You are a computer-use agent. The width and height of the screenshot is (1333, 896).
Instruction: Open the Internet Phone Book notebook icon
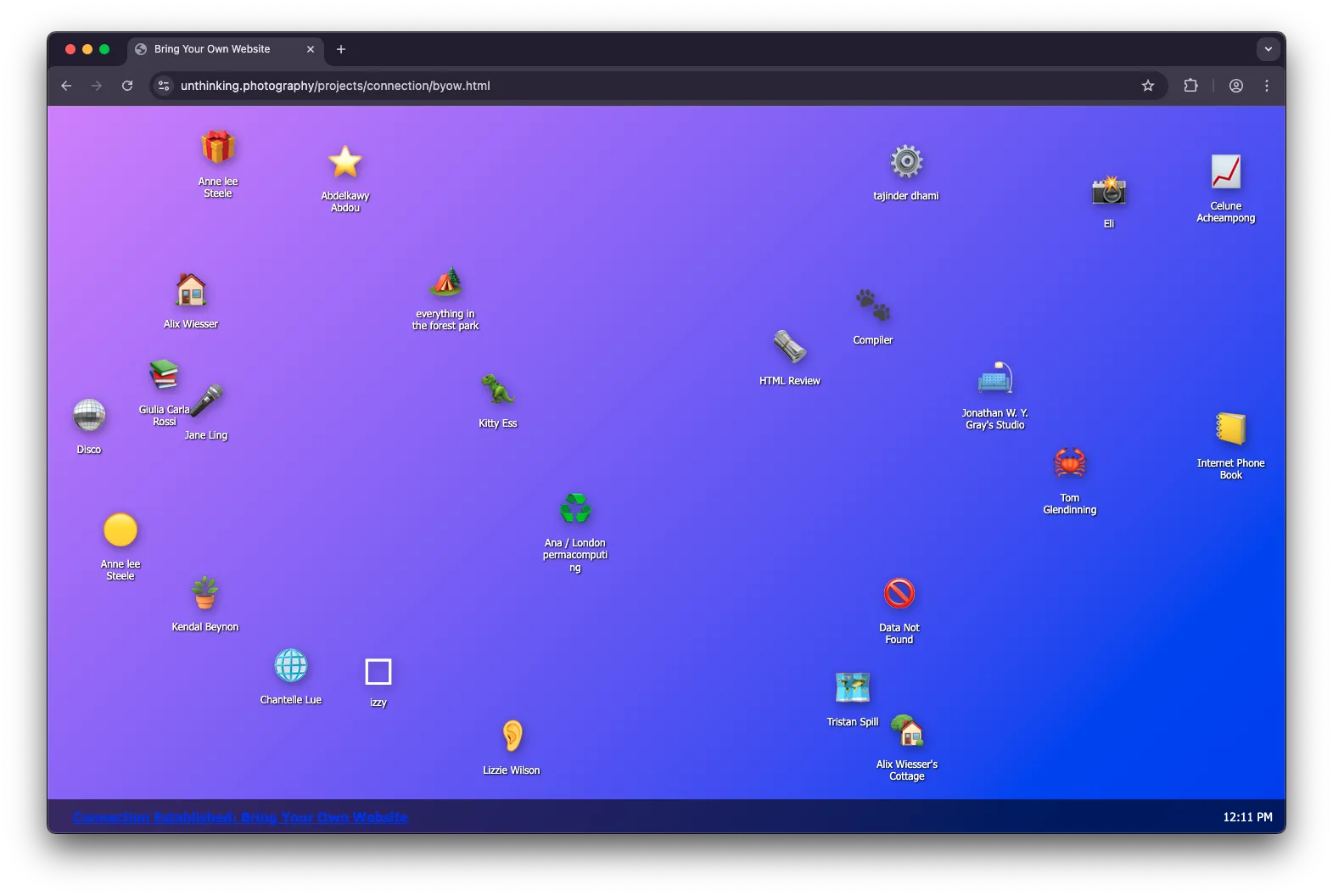tap(1231, 428)
